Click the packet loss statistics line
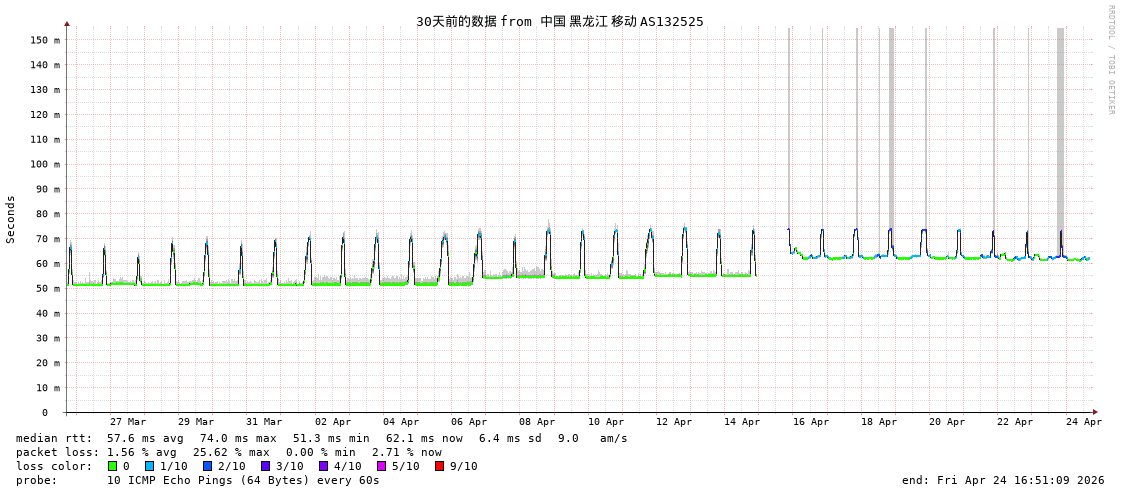Viewport: 1121px width, 494px height. 228,452
